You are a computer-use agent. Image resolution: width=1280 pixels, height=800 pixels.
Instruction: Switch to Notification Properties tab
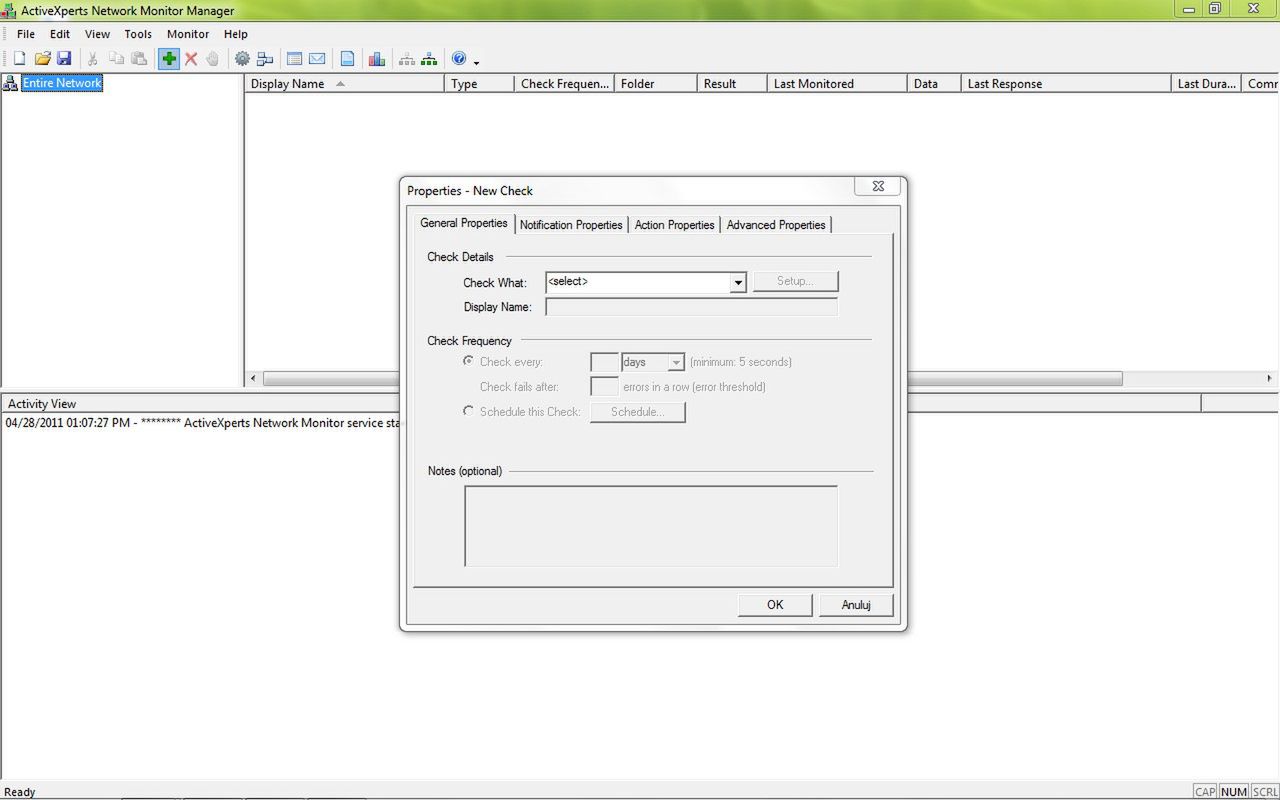coord(571,225)
